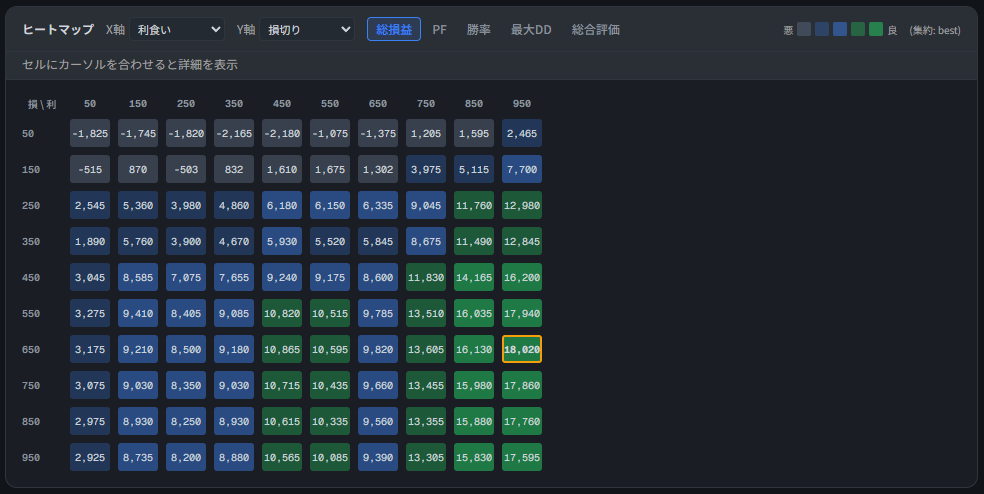984x494 pixels.
Task: Click the 11,760 heatmap cell
Action: 474,205
